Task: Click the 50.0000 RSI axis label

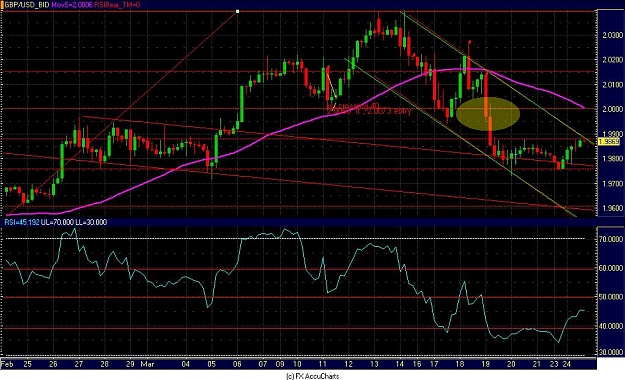Action: click(x=611, y=297)
